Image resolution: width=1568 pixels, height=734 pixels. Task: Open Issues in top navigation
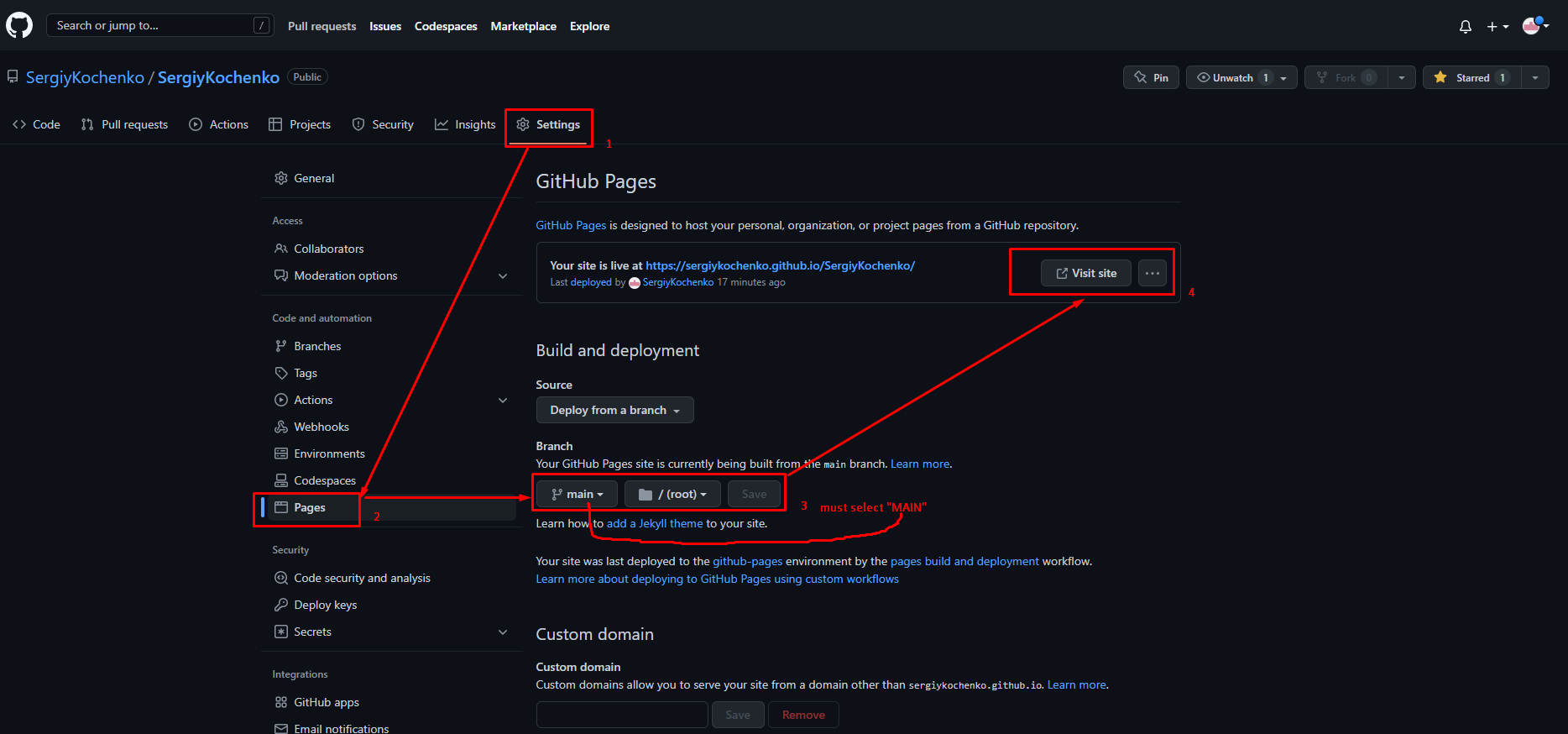coord(385,26)
